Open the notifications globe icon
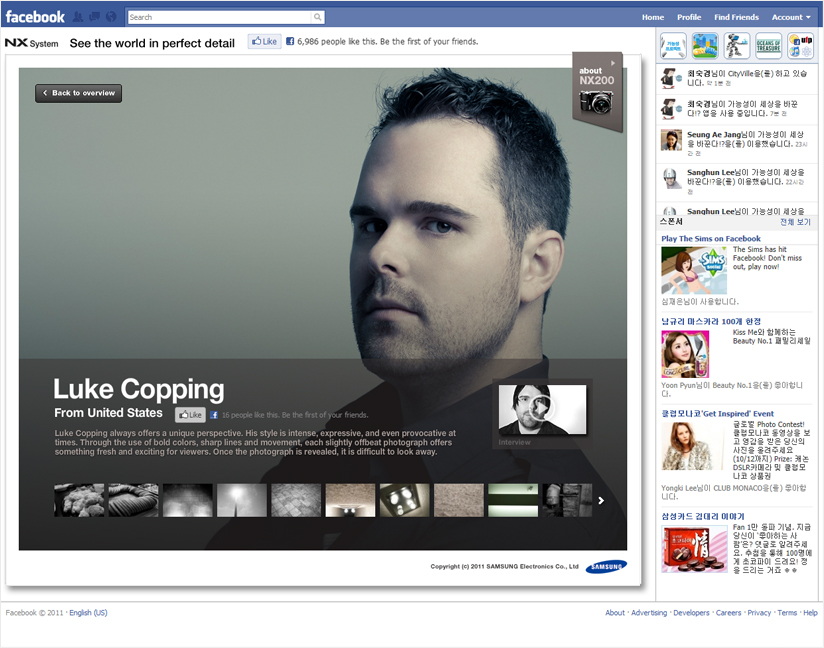The image size is (824, 648). tap(111, 17)
